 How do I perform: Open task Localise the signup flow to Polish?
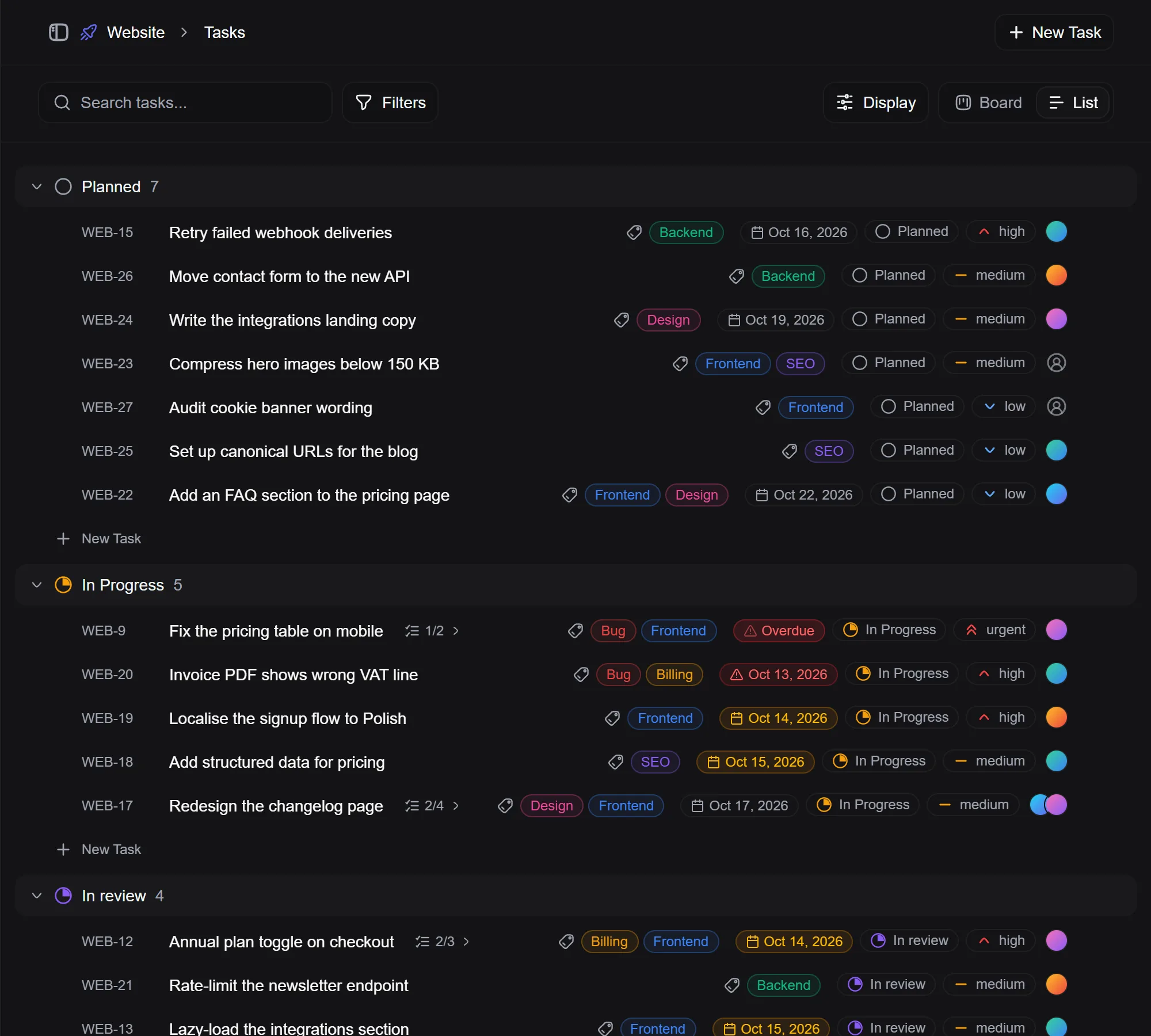click(288, 718)
